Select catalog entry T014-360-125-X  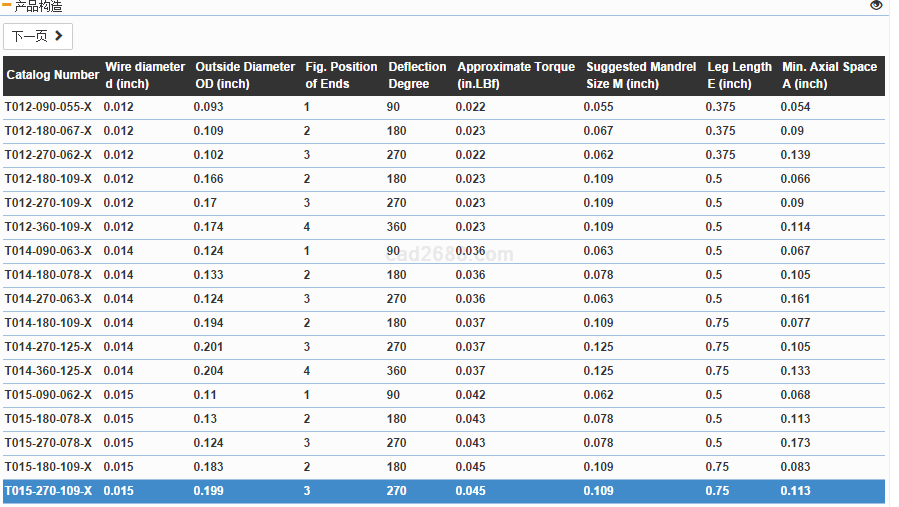pyautogui.click(x=48, y=371)
